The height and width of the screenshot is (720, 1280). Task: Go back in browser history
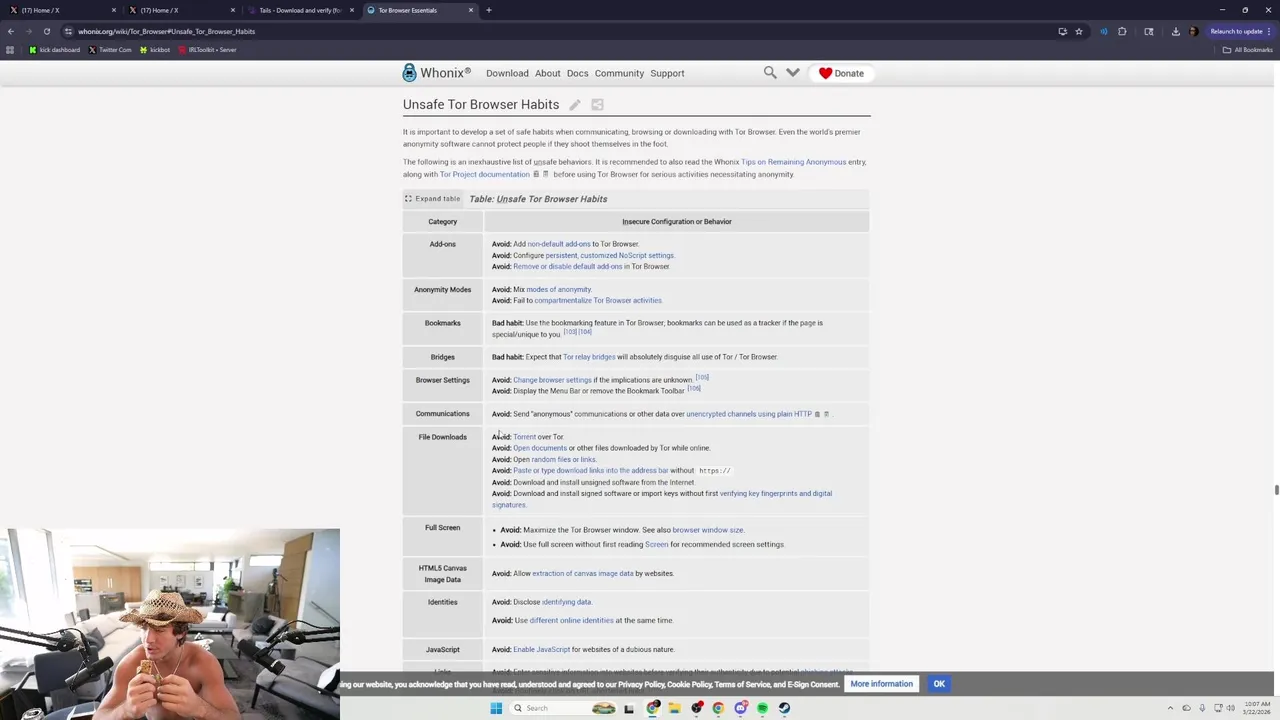[11, 31]
